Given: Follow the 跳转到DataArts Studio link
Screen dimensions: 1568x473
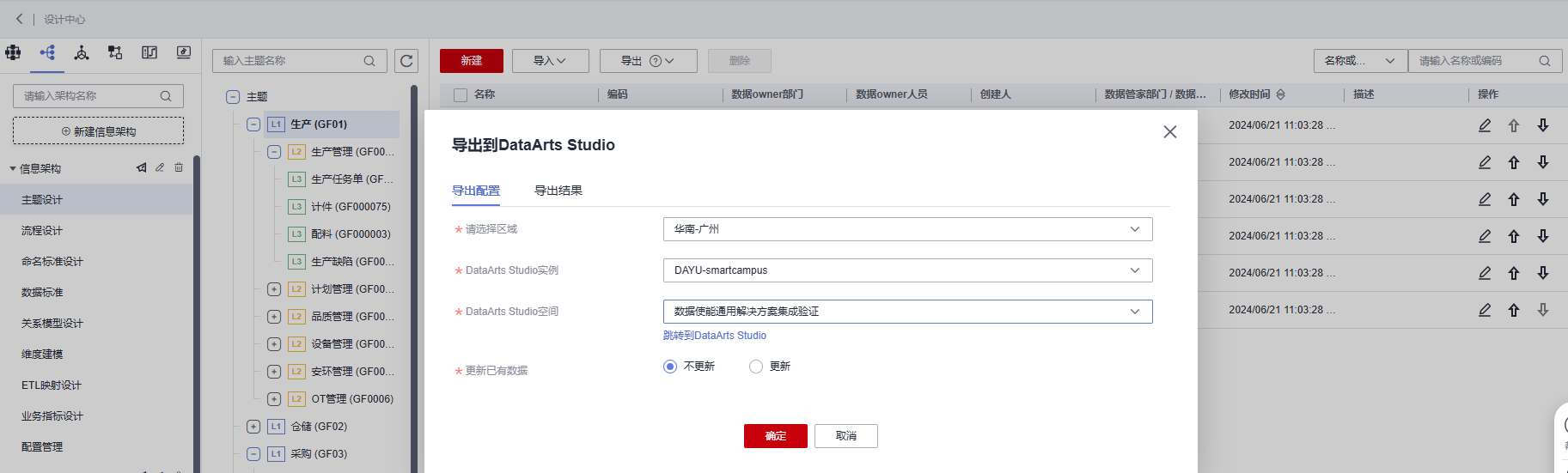Looking at the screenshot, I should click(715, 336).
